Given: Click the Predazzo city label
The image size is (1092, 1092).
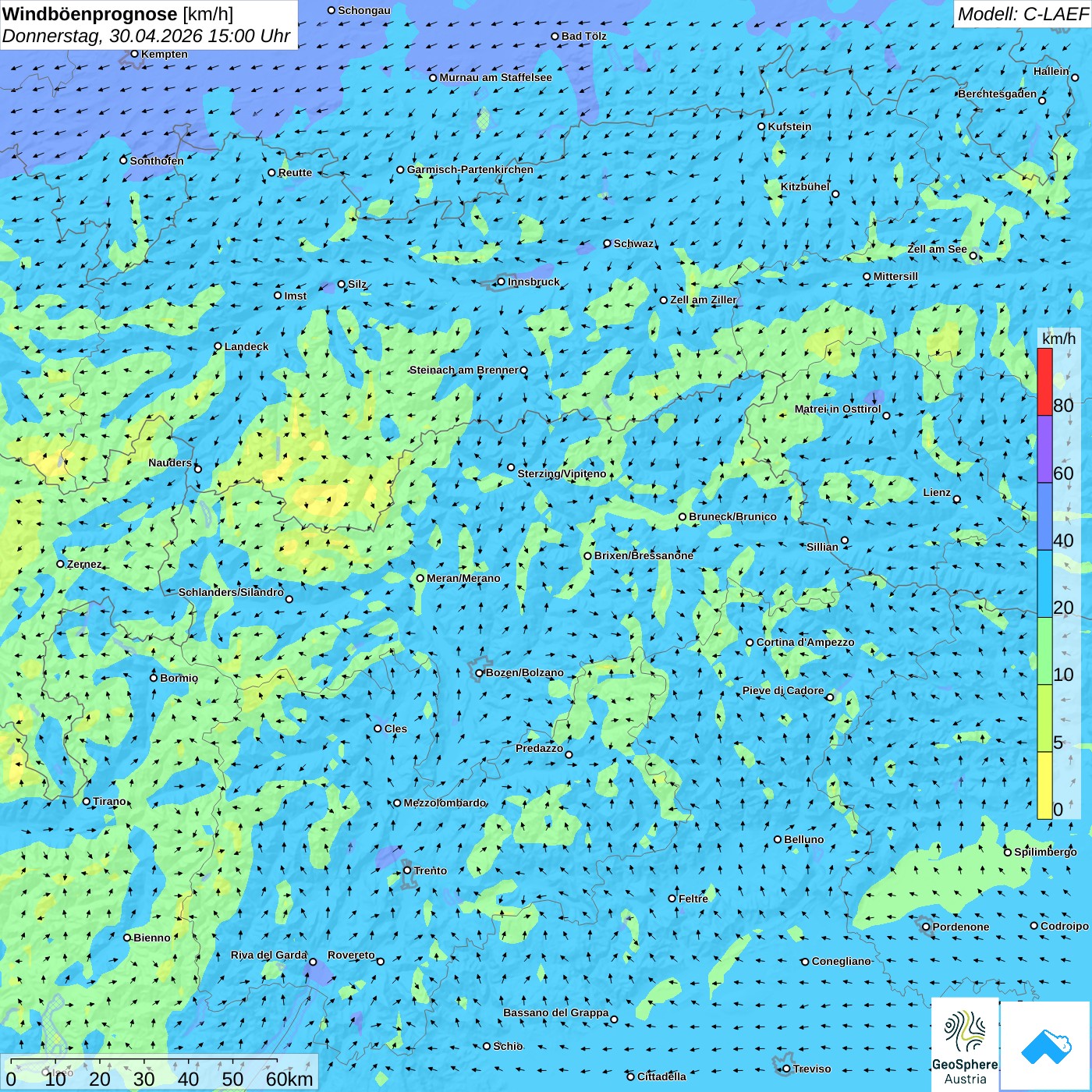Looking at the screenshot, I should [539, 748].
